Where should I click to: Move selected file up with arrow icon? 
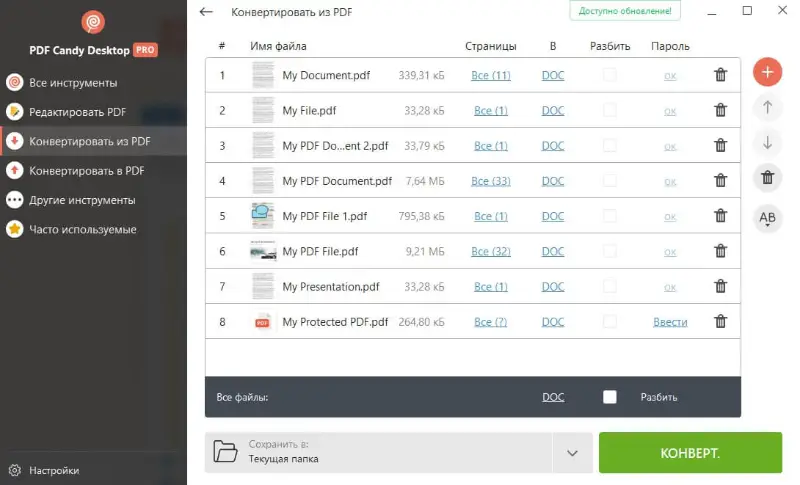[767, 108]
